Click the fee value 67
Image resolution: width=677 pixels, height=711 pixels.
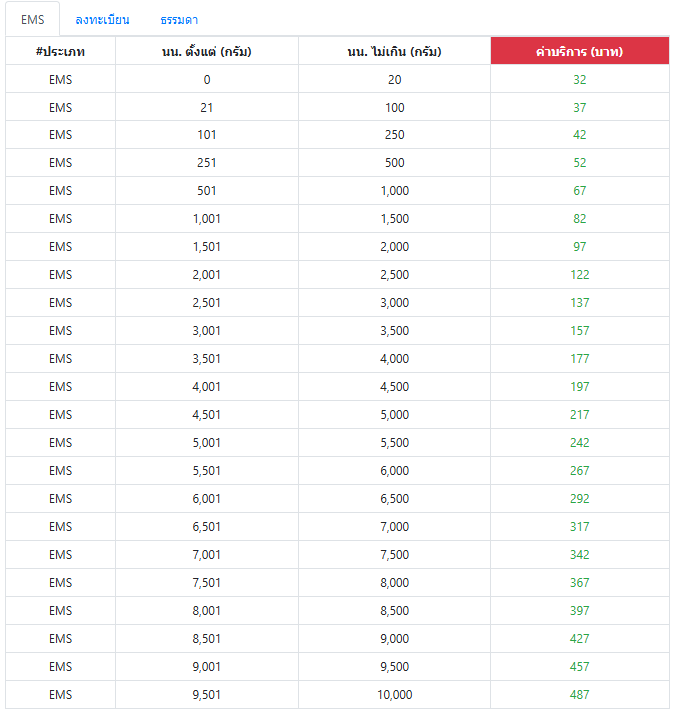580,190
